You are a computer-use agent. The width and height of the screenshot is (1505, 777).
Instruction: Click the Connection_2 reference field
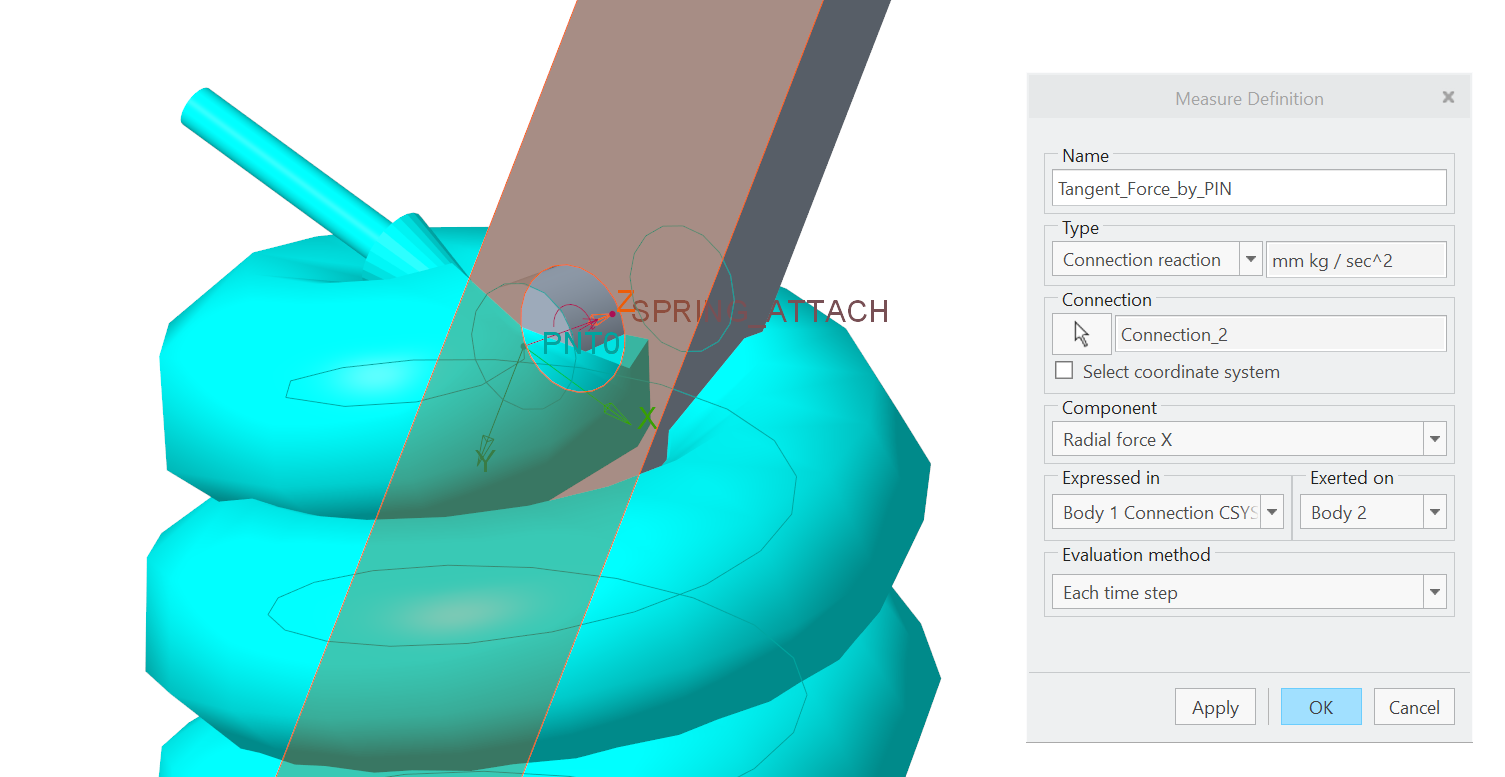[1280, 333]
